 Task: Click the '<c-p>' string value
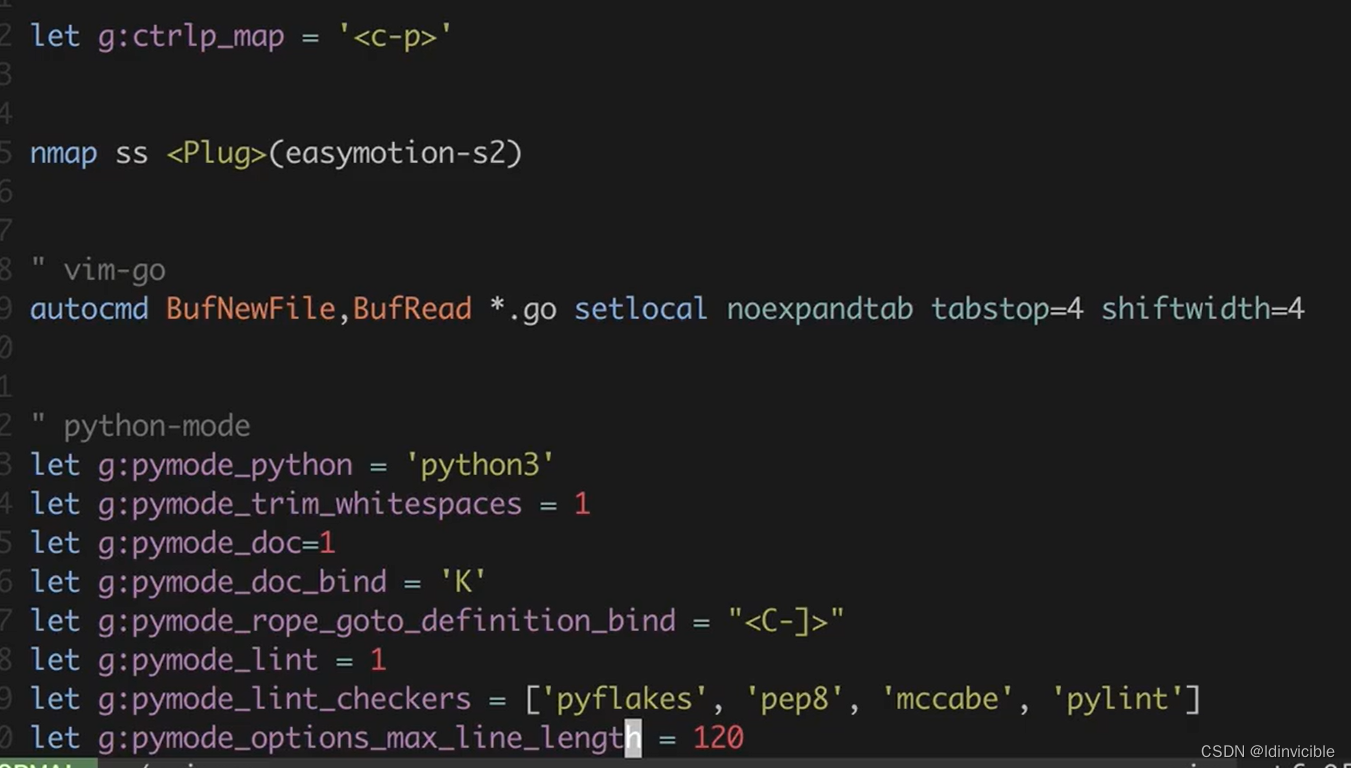[x=395, y=36]
